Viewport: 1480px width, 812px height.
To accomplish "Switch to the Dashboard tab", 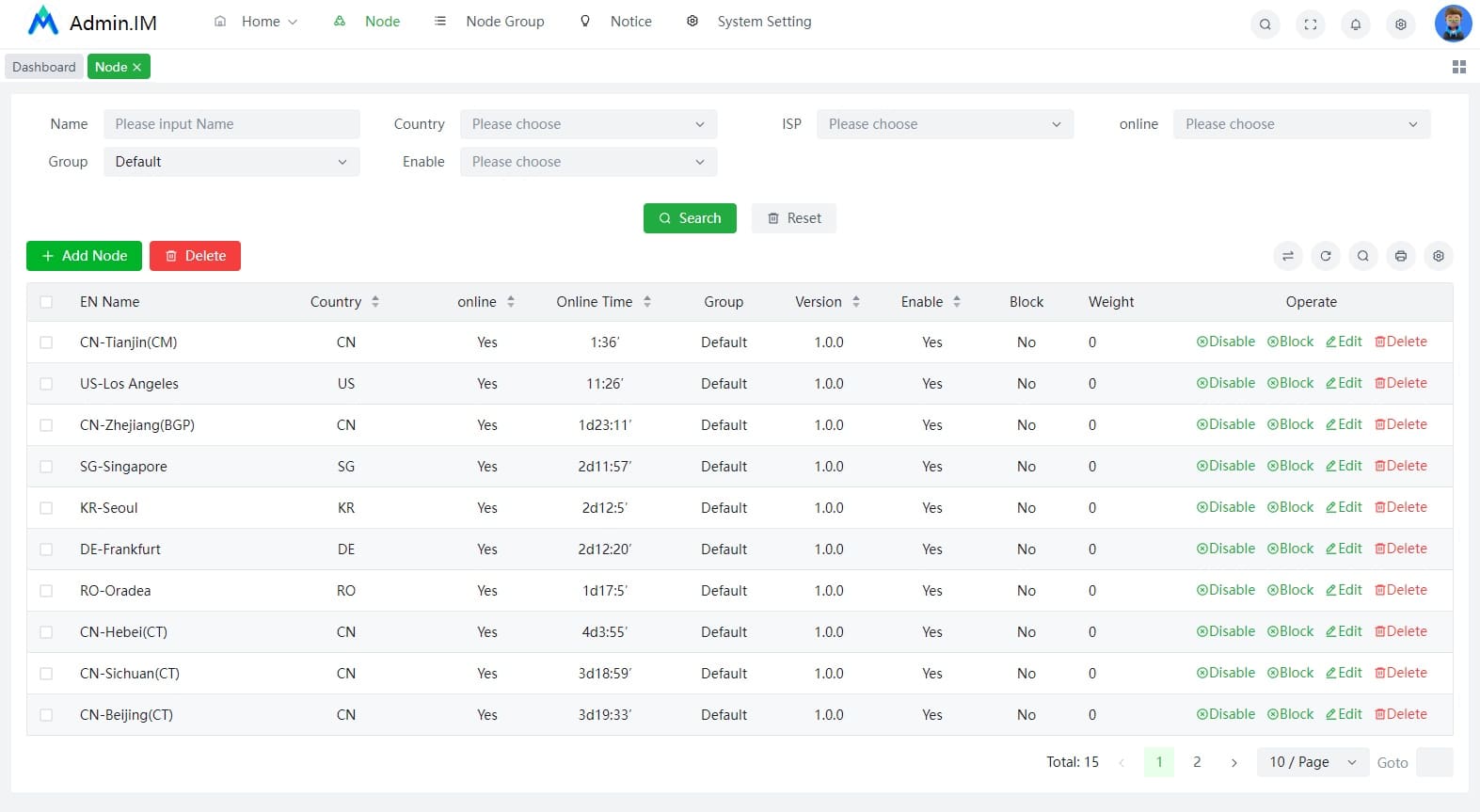I will coord(44,67).
